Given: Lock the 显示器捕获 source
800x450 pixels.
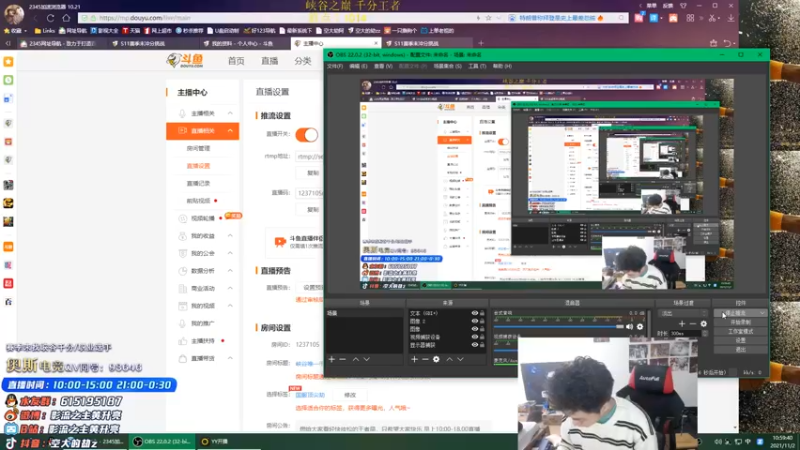Looking at the screenshot, I should point(482,345).
